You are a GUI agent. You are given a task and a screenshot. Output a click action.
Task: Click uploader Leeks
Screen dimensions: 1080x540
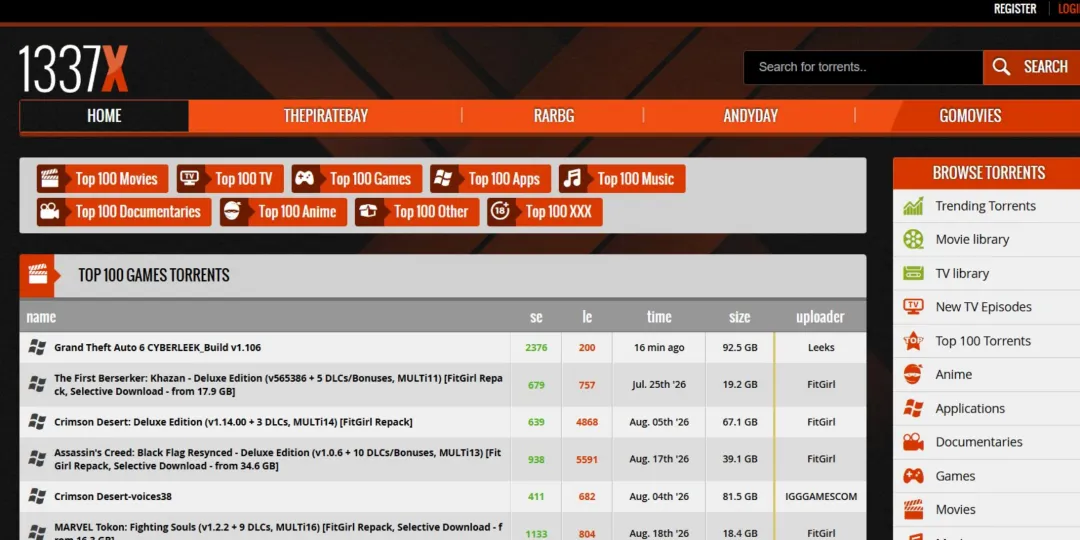(x=821, y=347)
